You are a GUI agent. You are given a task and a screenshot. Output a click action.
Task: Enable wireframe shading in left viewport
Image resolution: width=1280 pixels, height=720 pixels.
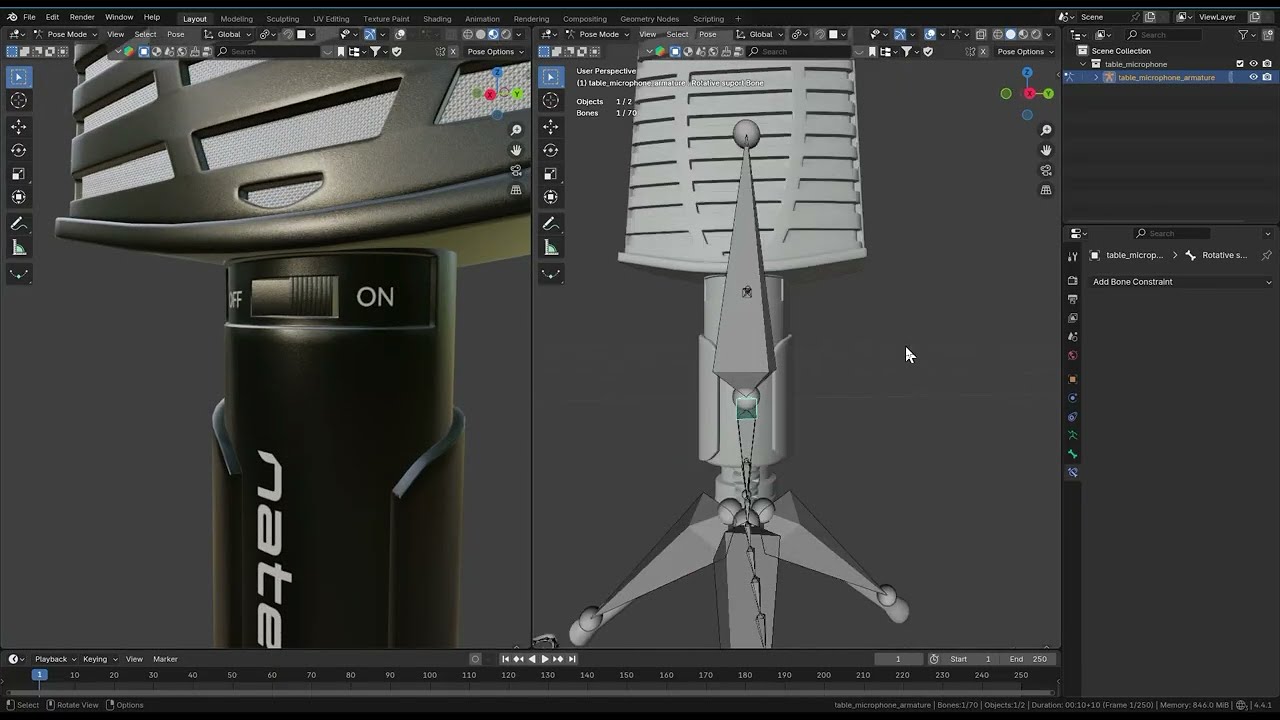468,34
